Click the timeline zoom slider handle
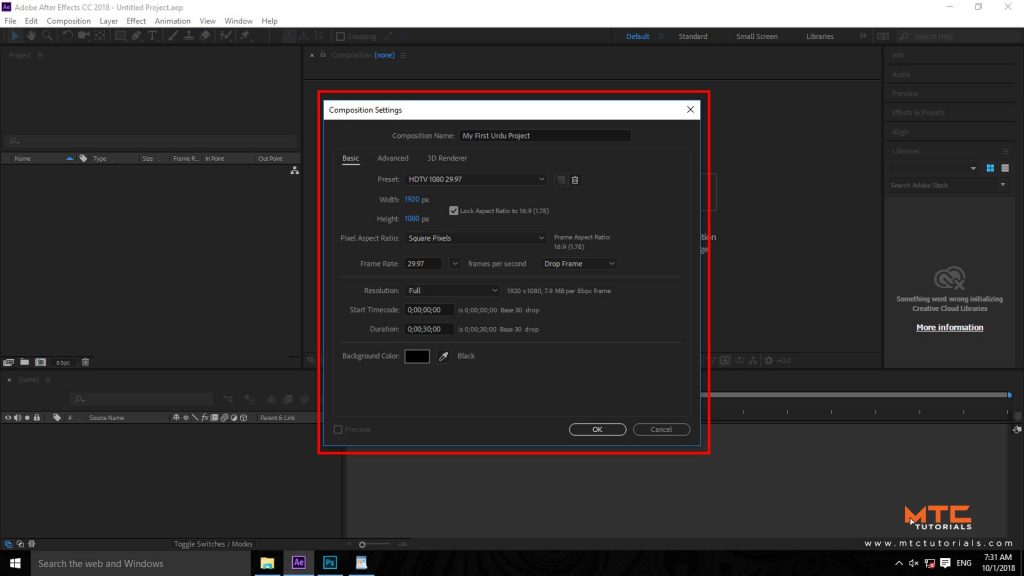1024x576 pixels. point(362,544)
